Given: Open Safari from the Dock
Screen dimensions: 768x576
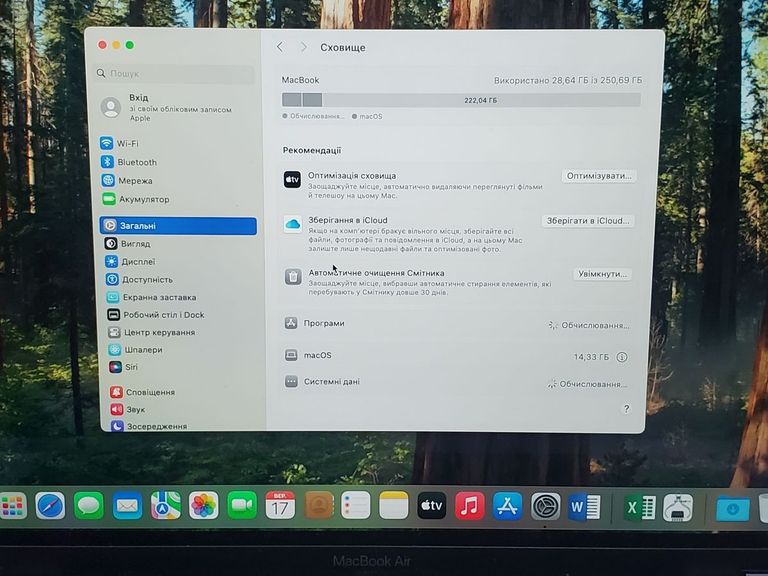Looking at the screenshot, I should click(x=50, y=505).
